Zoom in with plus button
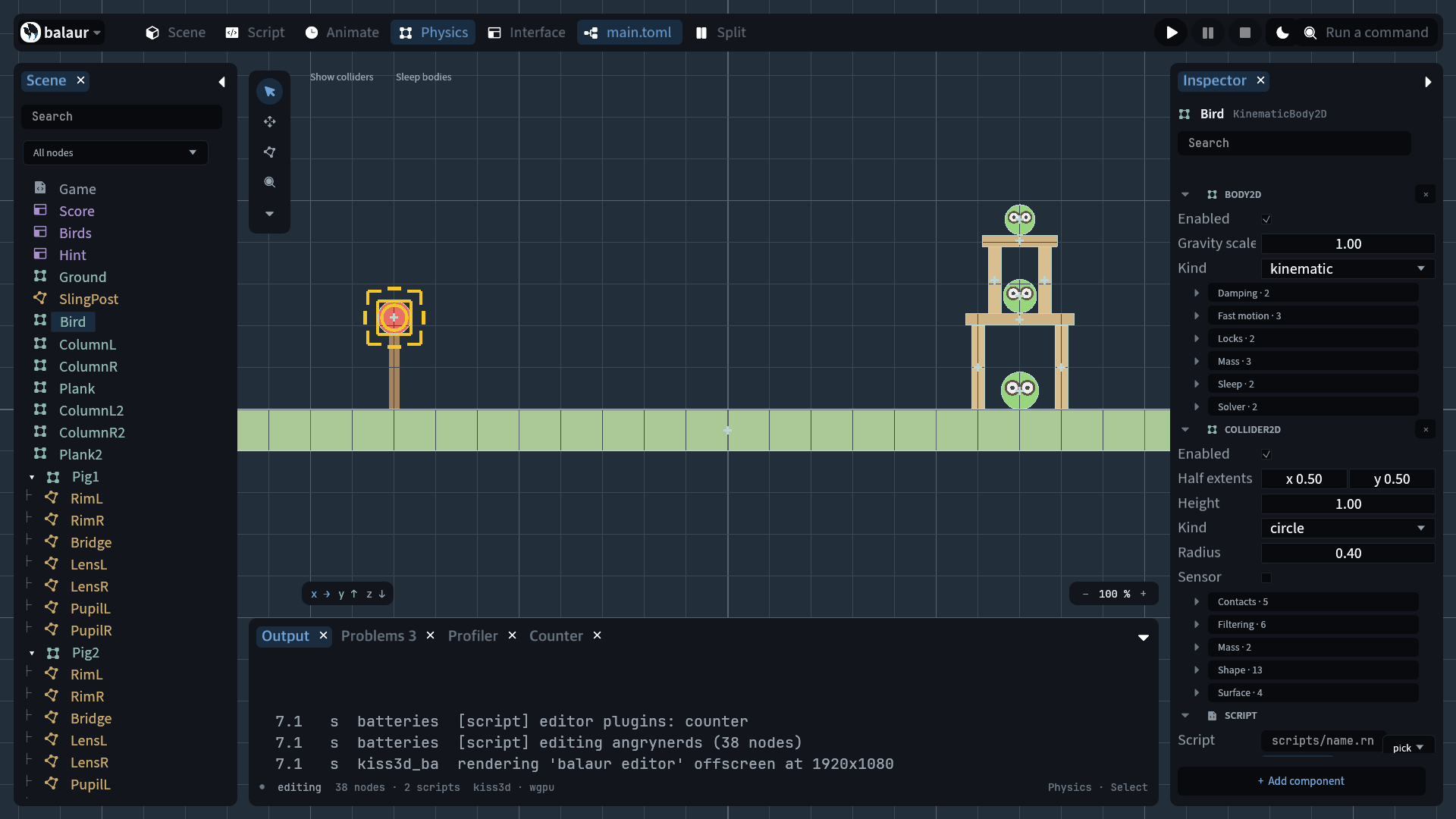The height and width of the screenshot is (819, 1456). (x=1144, y=594)
